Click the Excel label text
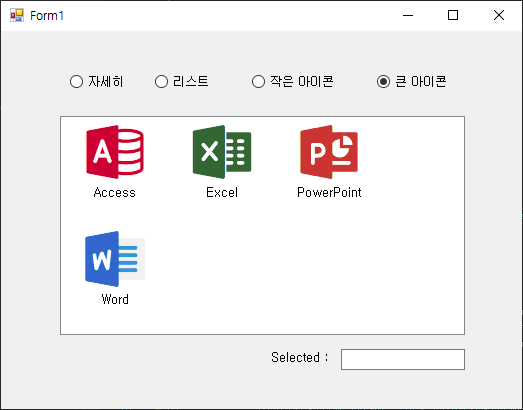Viewport: 523px width, 410px height. coord(222,192)
